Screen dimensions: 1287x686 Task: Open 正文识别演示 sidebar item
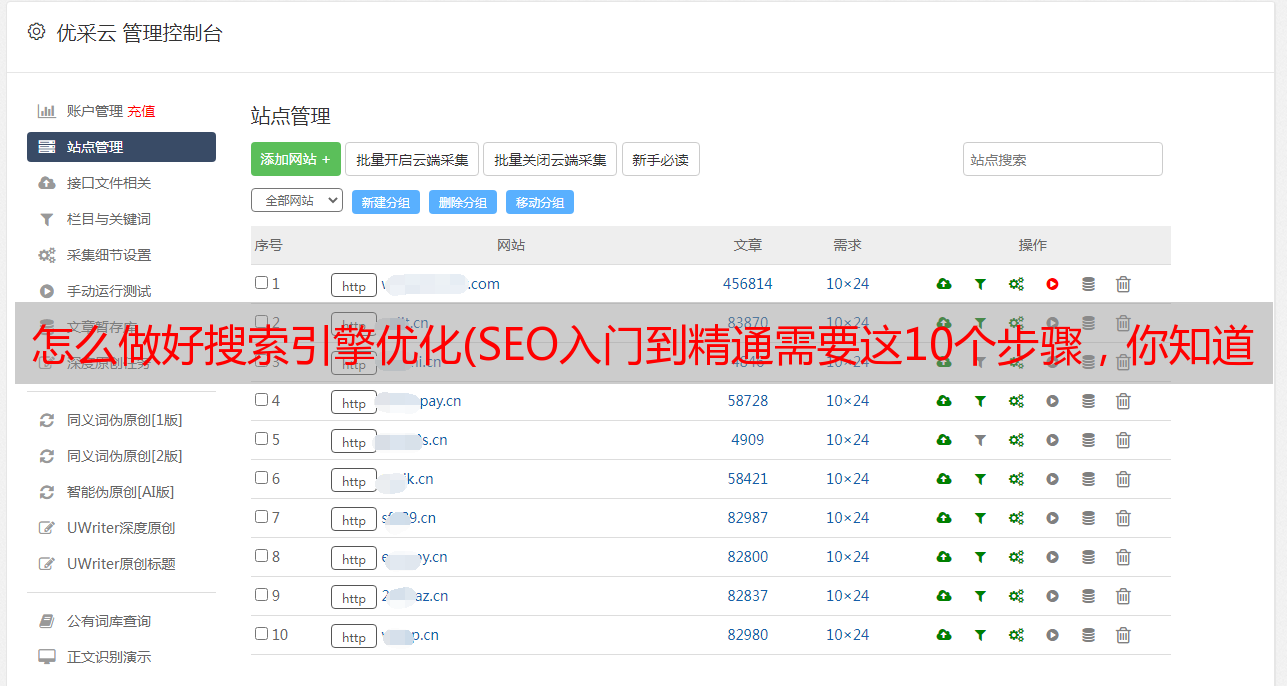pyautogui.click(x=109, y=657)
